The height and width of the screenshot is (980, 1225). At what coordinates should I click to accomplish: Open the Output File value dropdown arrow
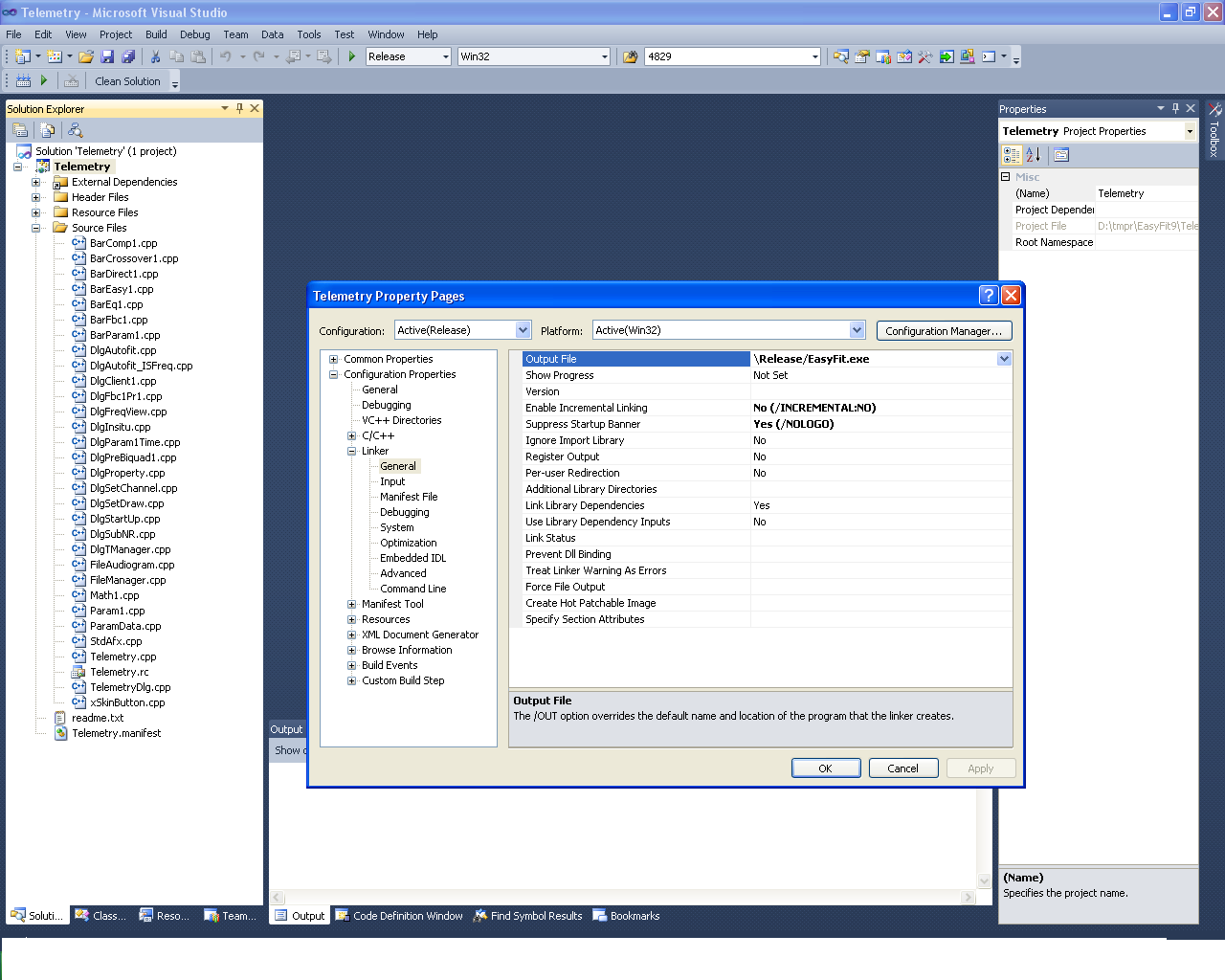1004,359
